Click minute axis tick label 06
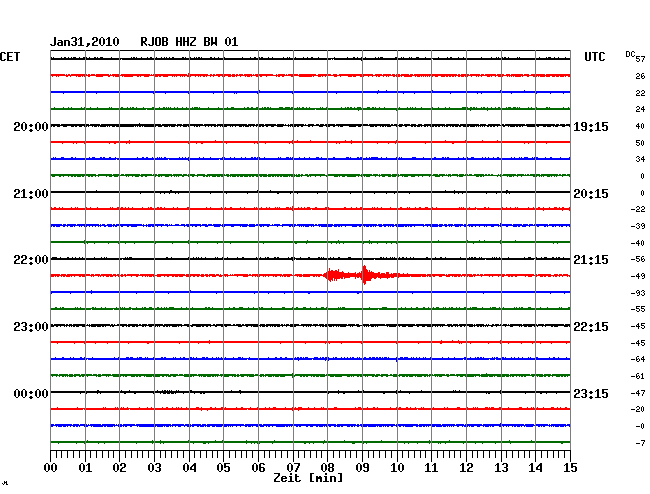Viewport: 650px width, 494px height. click(258, 467)
